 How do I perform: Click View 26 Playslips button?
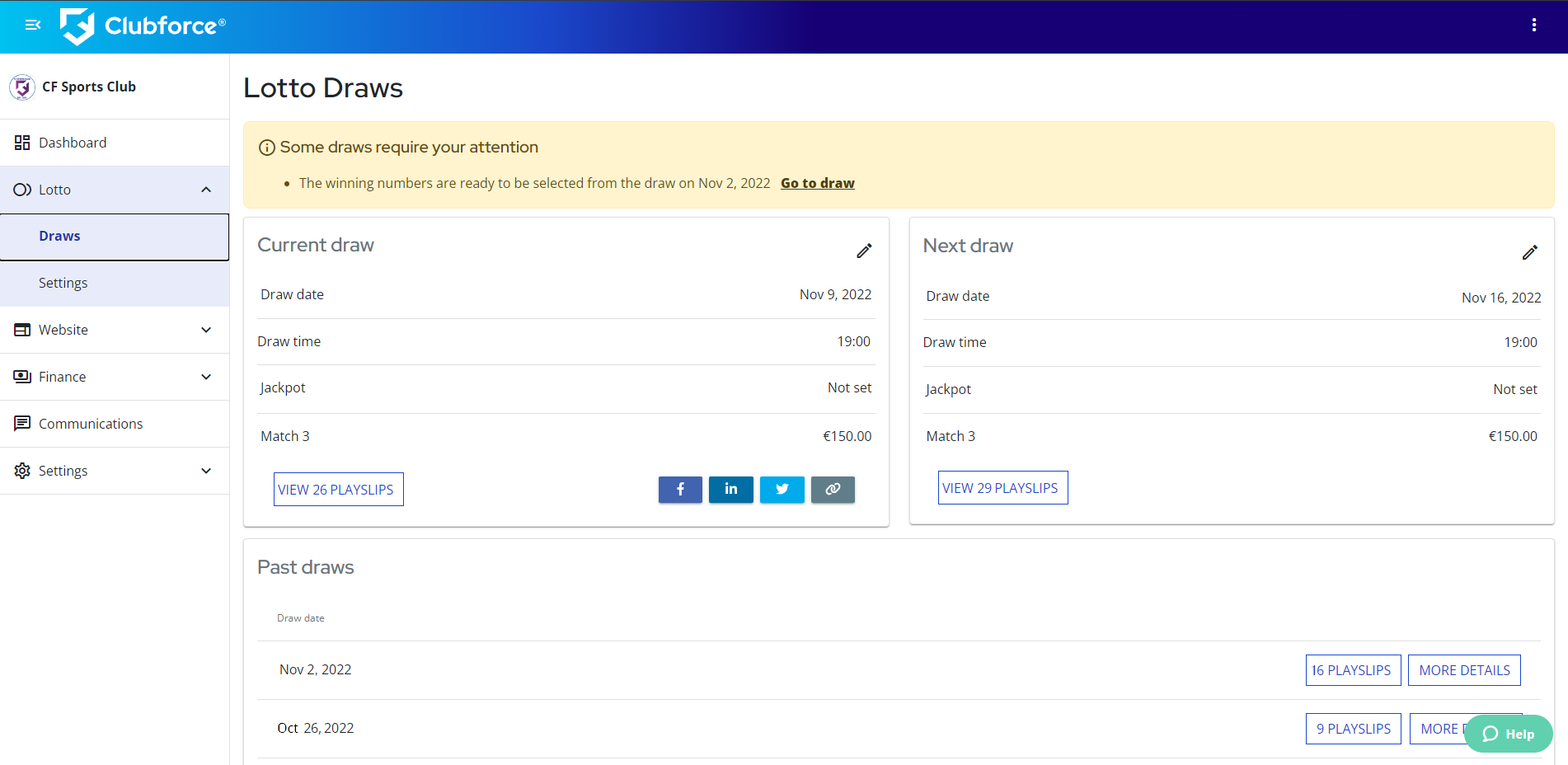[x=338, y=490]
